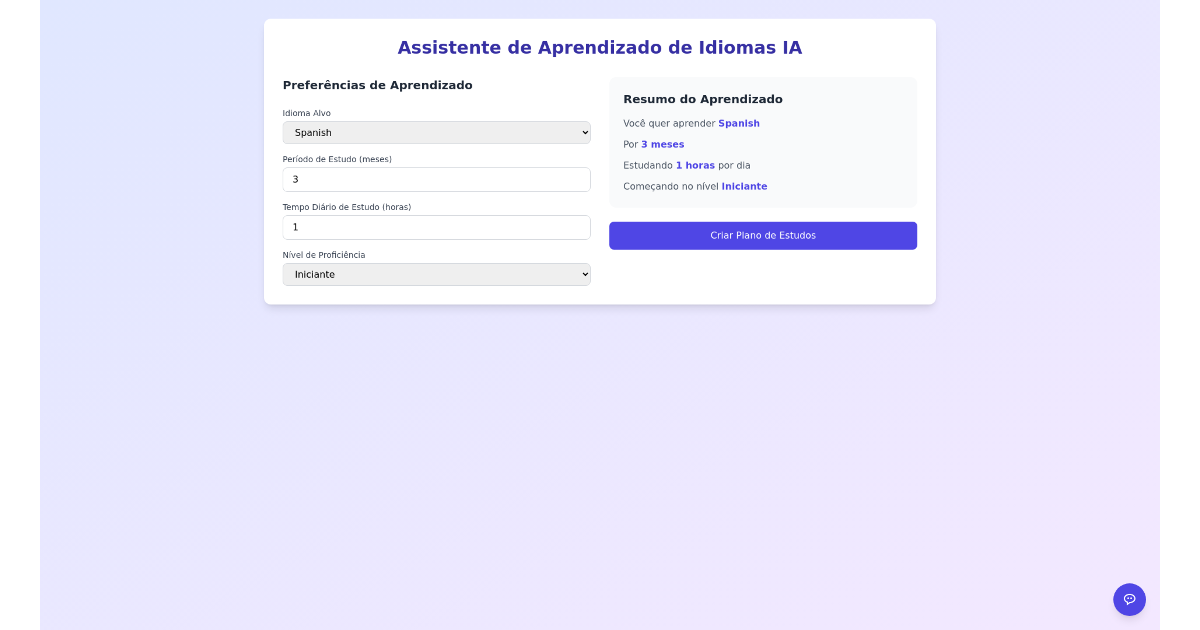
Task: Open the Idioma Alvo dropdown showing Spanish
Action: pyautogui.click(x=436, y=132)
